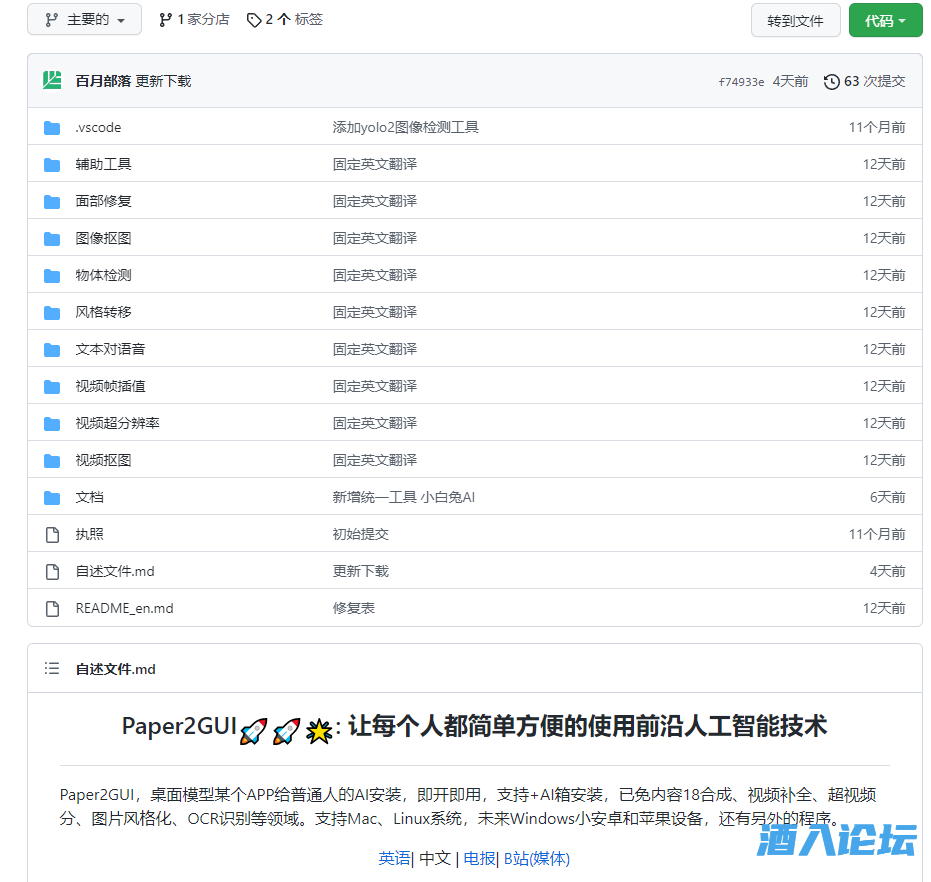The width and height of the screenshot is (931, 882).
Task: Click the folder icon for .vscode
Action: pos(52,128)
